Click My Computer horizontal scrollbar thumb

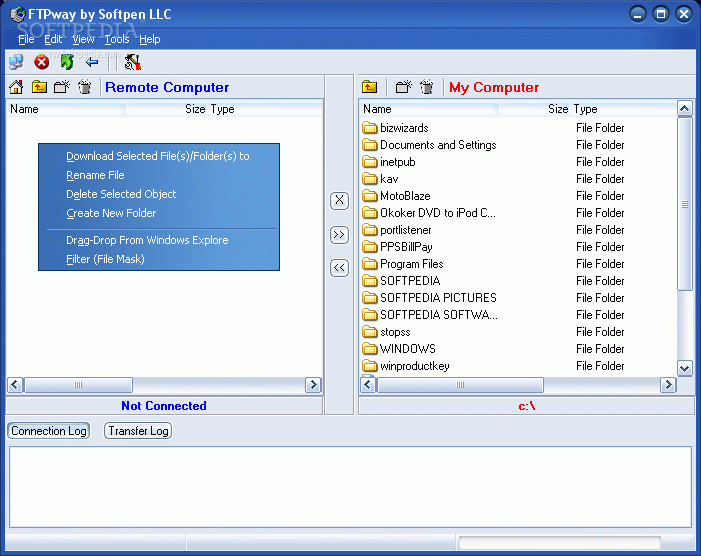point(460,385)
